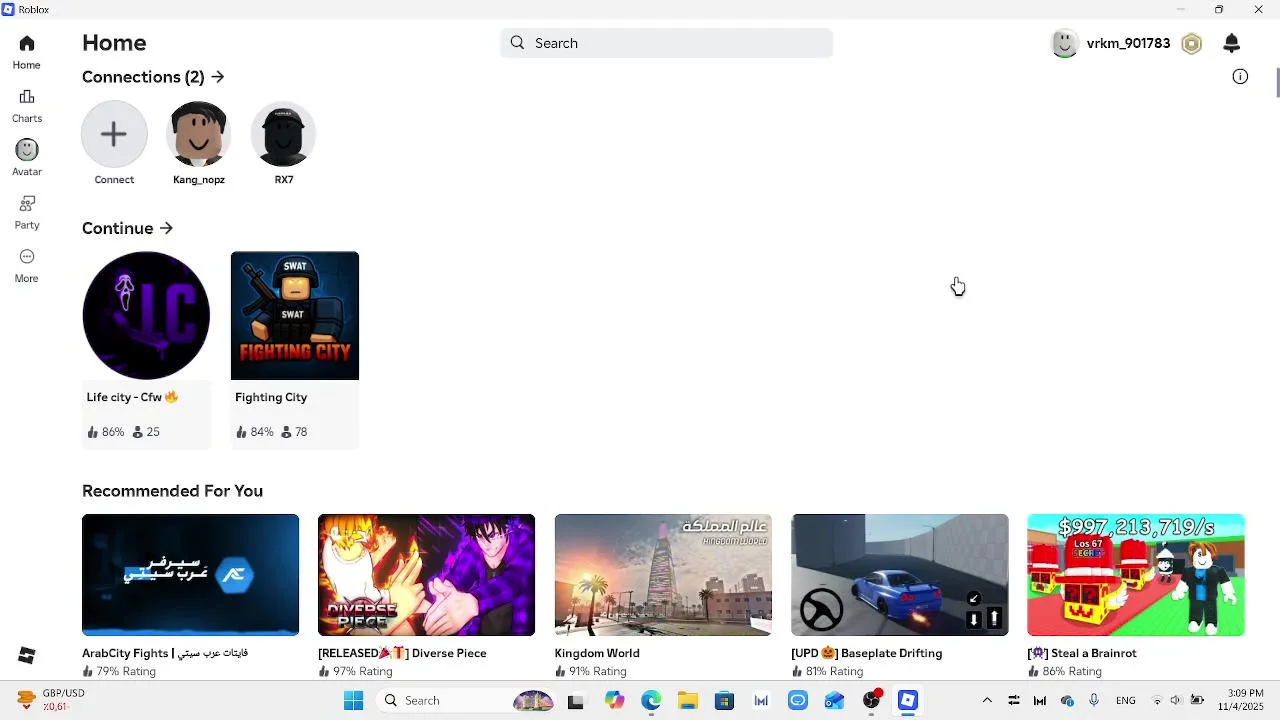Click the Robux currency icon
1280x720 pixels.
[1191, 43]
